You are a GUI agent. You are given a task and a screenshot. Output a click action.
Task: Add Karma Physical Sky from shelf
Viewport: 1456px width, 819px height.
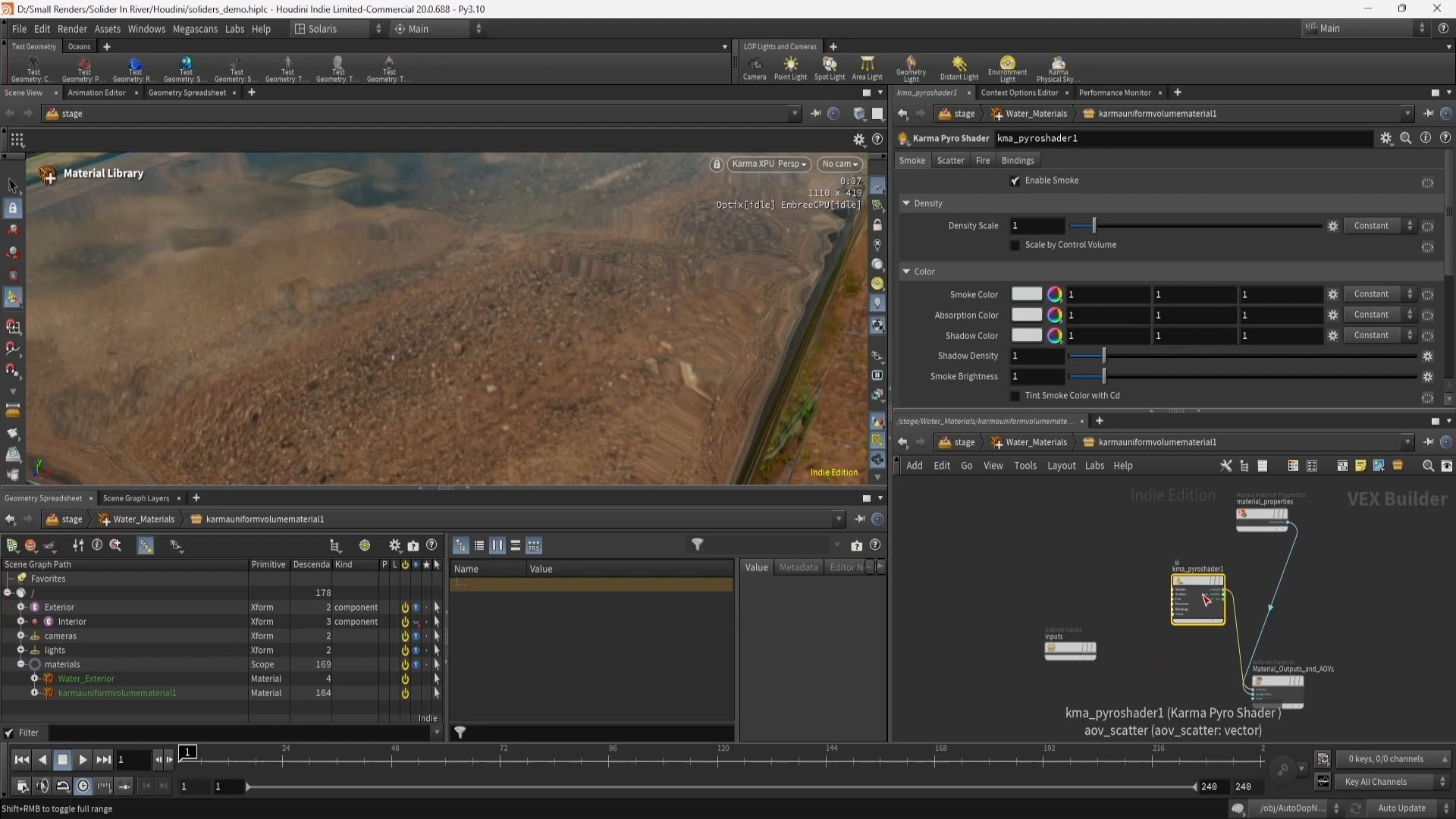click(x=1058, y=68)
